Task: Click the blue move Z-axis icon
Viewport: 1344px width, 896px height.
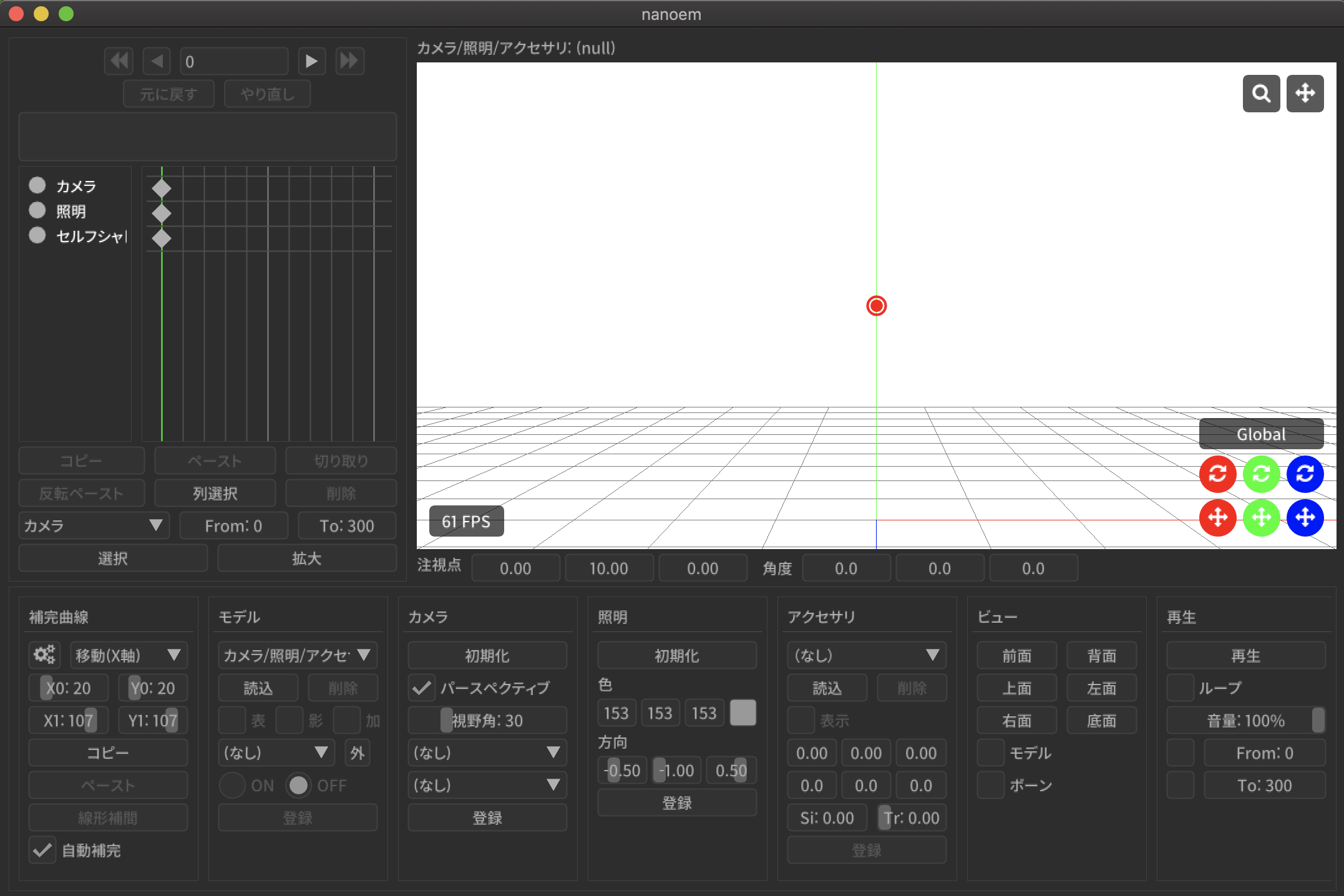Action: 1305,517
